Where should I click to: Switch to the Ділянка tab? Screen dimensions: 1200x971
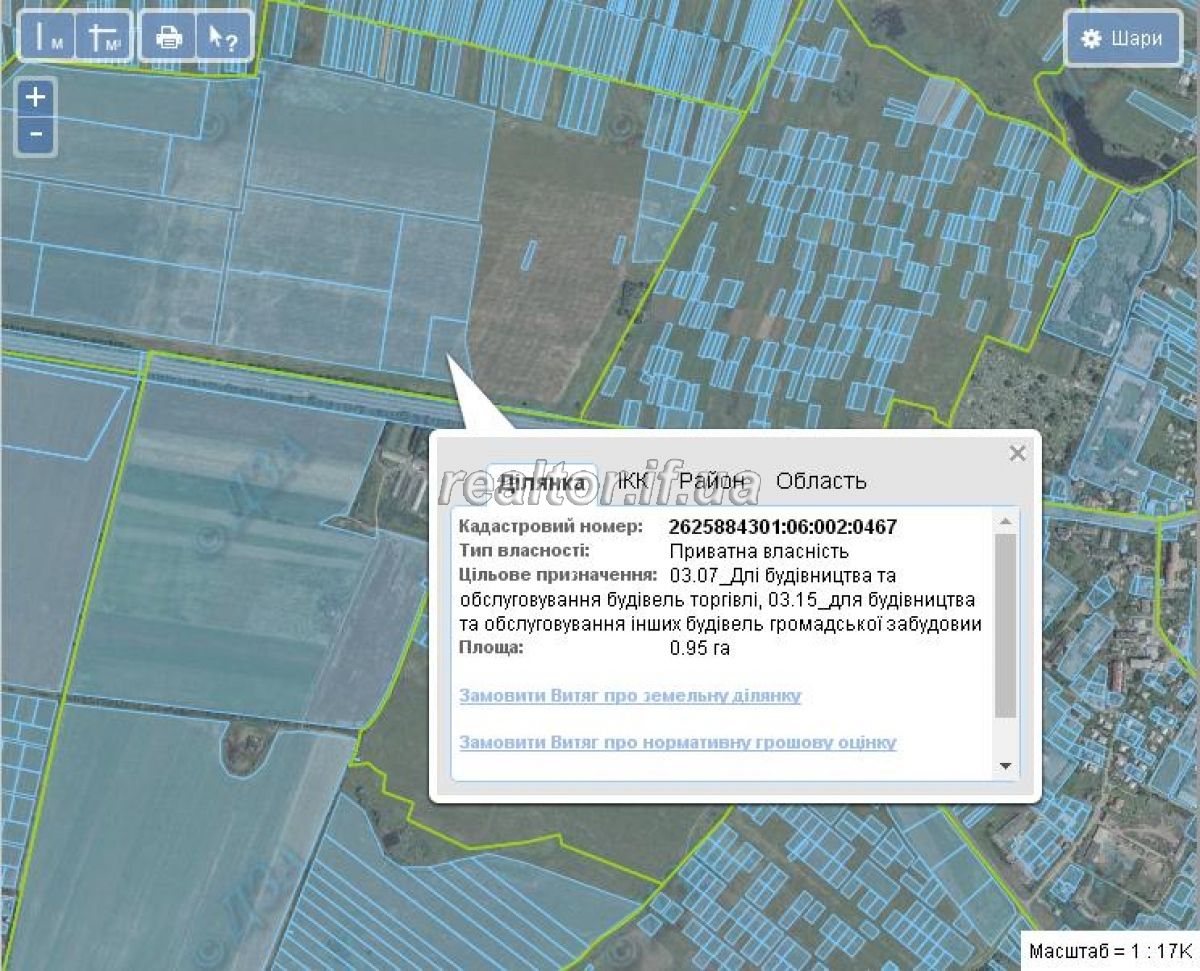[x=541, y=481]
